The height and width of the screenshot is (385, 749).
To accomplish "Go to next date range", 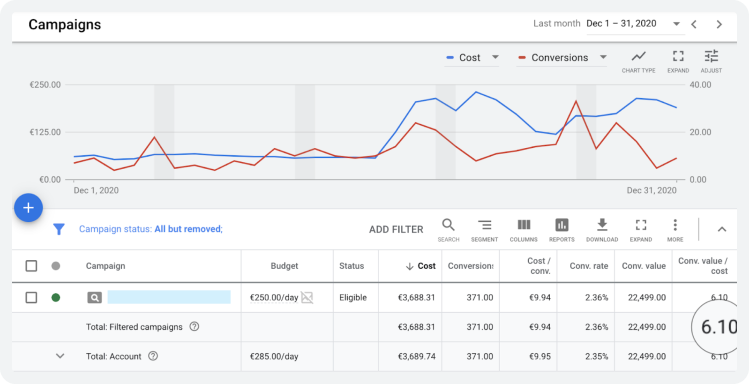I will click(x=719, y=24).
